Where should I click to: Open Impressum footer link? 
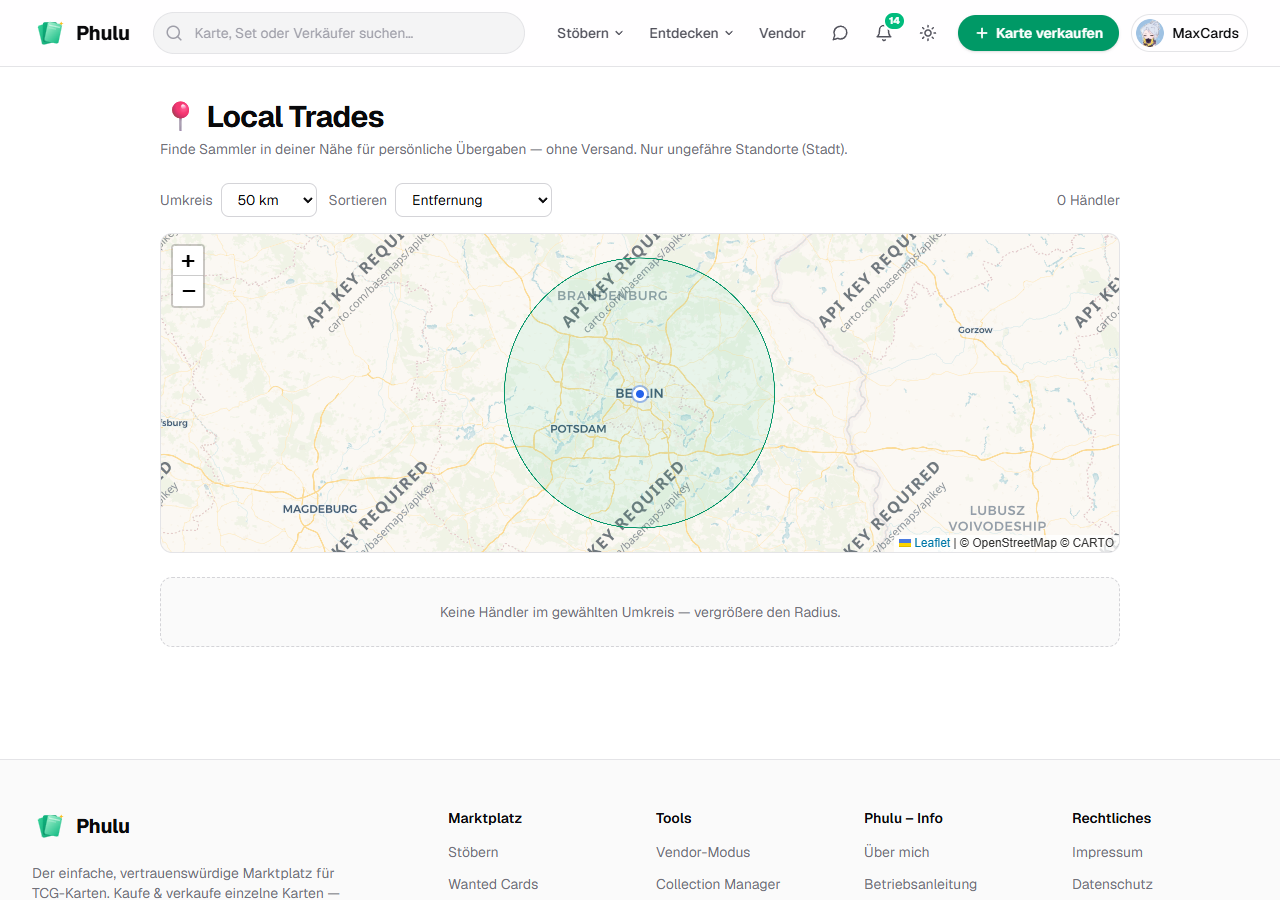pyautogui.click(x=1107, y=852)
